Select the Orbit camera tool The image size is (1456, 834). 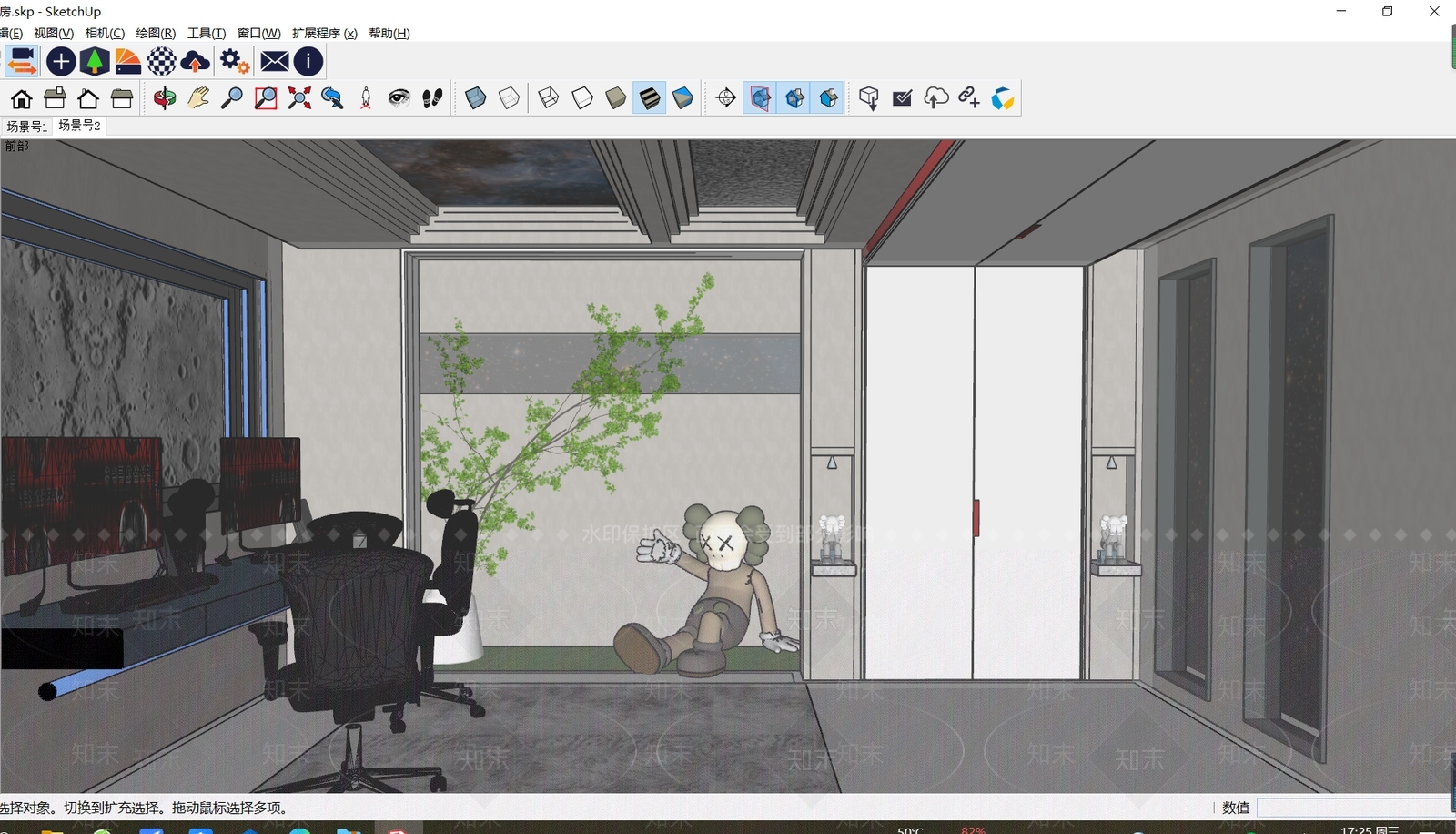pos(165,98)
